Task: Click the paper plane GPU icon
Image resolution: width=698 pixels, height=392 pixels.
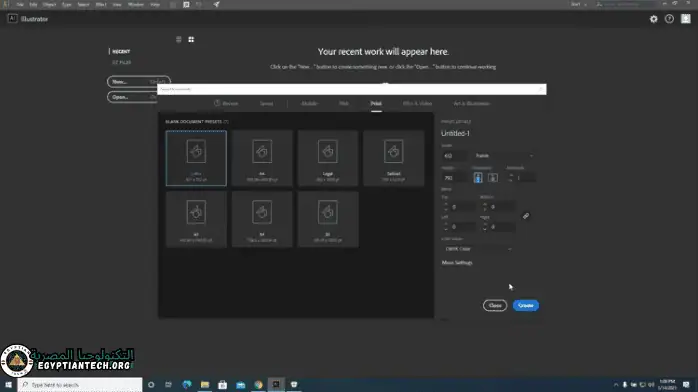Action: 216,4
